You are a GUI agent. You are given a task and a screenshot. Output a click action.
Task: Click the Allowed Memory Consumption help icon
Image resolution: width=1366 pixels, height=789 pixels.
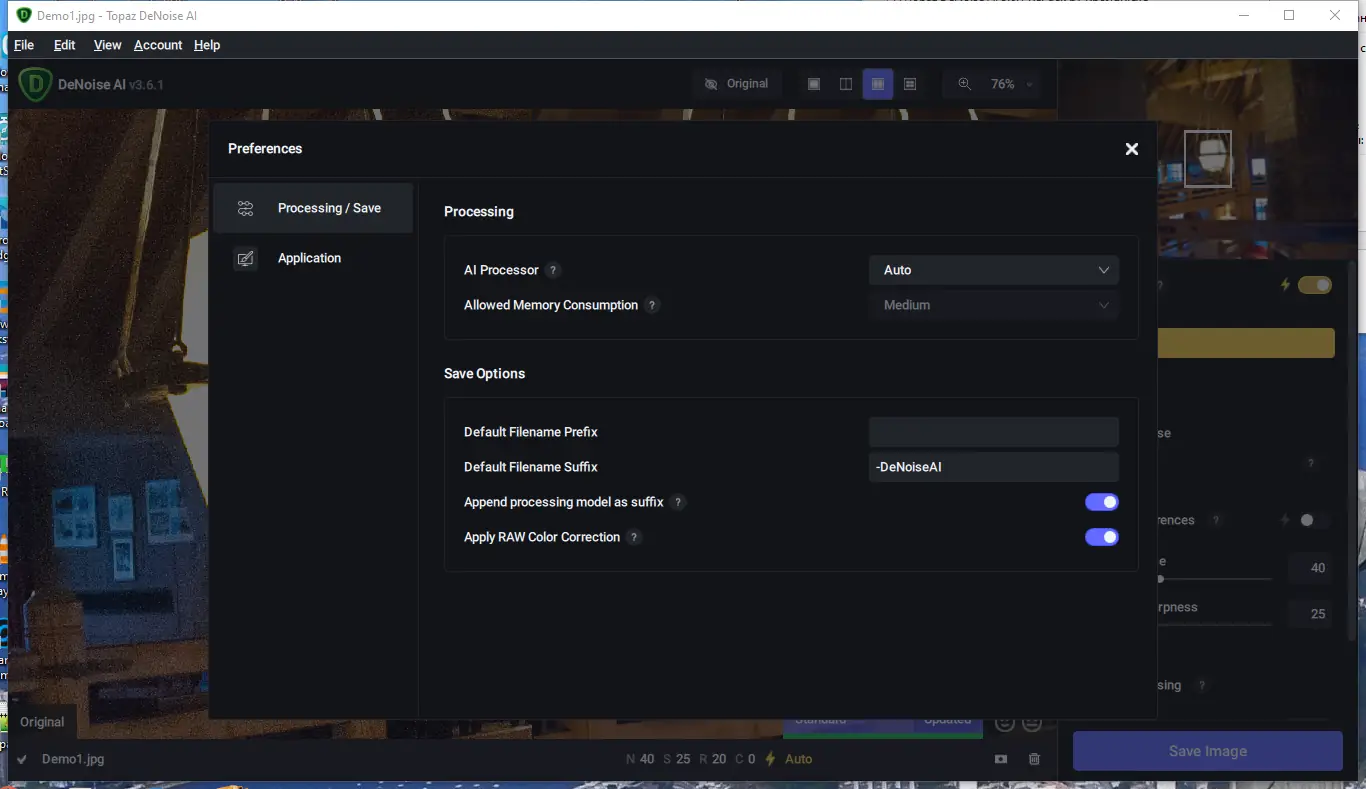pyautogui.click(x=653, y=305)
